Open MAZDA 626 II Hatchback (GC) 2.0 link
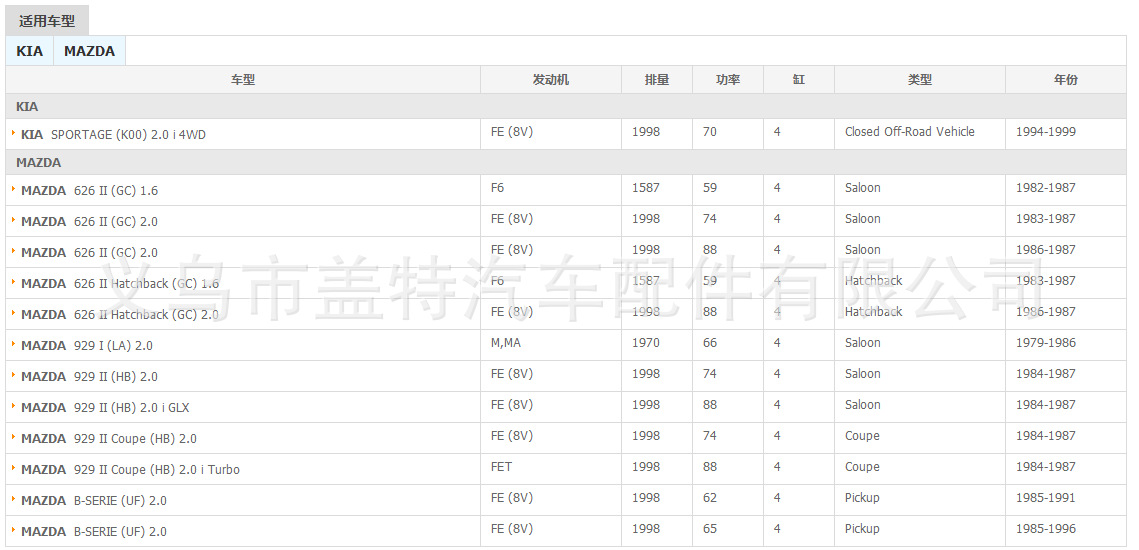The height and width of the screenshot is (550, 1139). coord(120,315)
